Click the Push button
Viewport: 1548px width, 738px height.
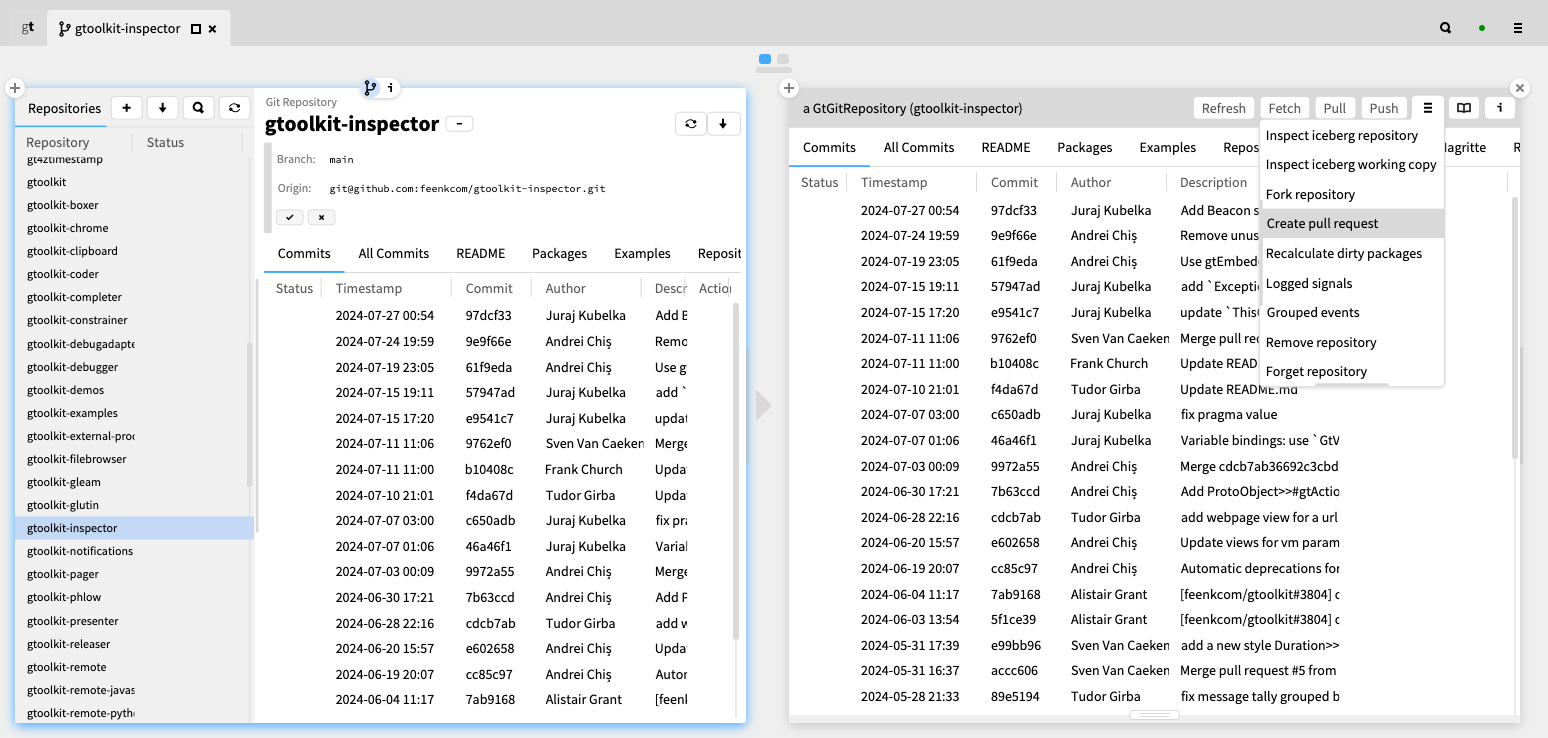(1384, 108)
